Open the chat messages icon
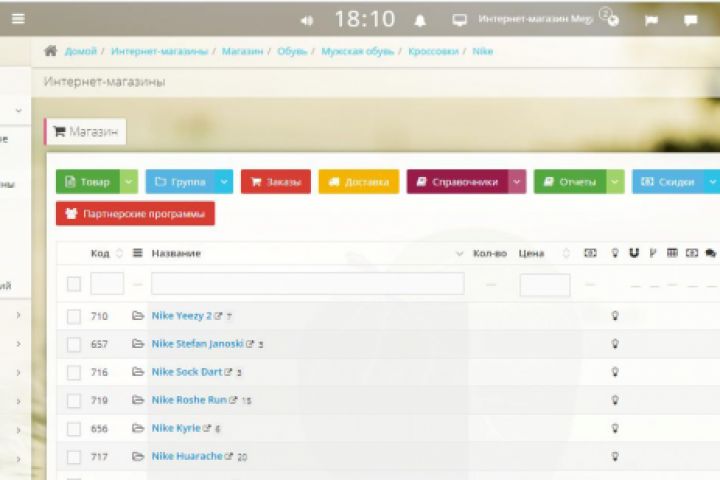This screenshot has width=720, height=480. [x=690, y=20]
